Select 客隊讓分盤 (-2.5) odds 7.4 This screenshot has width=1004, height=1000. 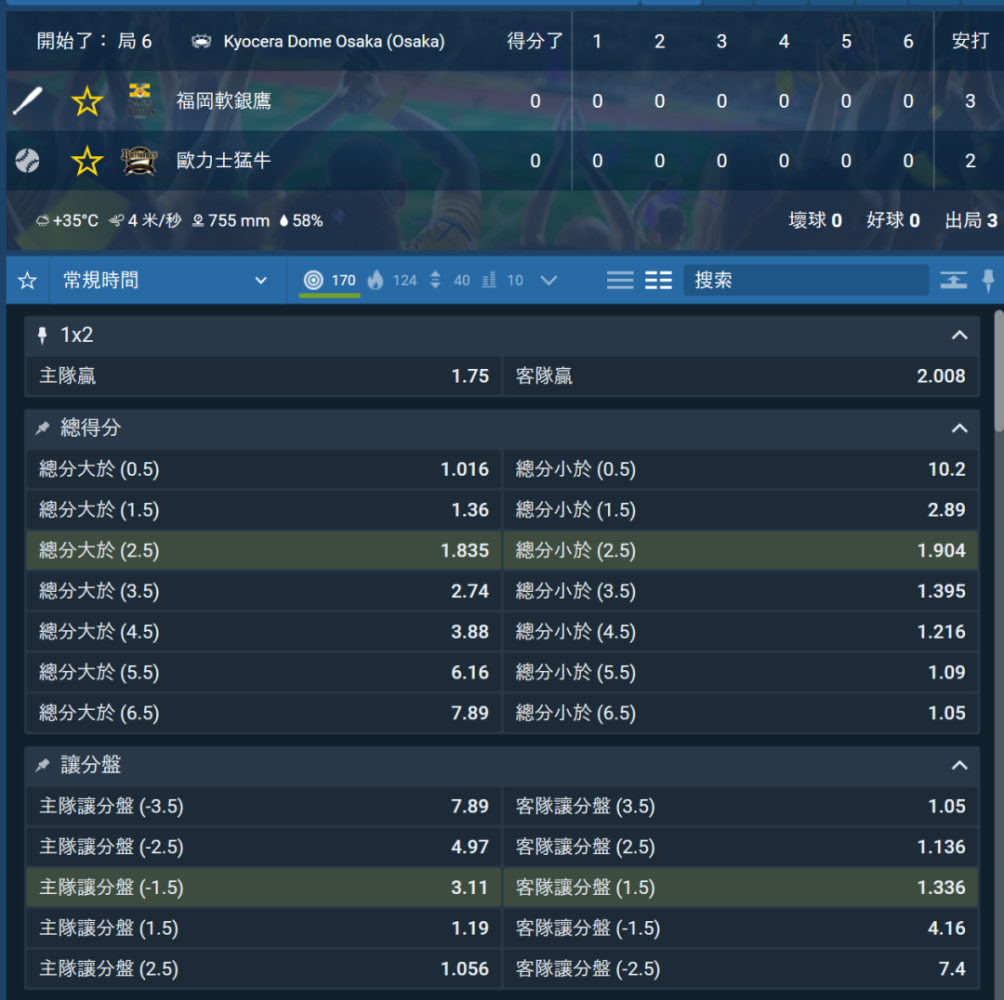[x=740, y=969]
